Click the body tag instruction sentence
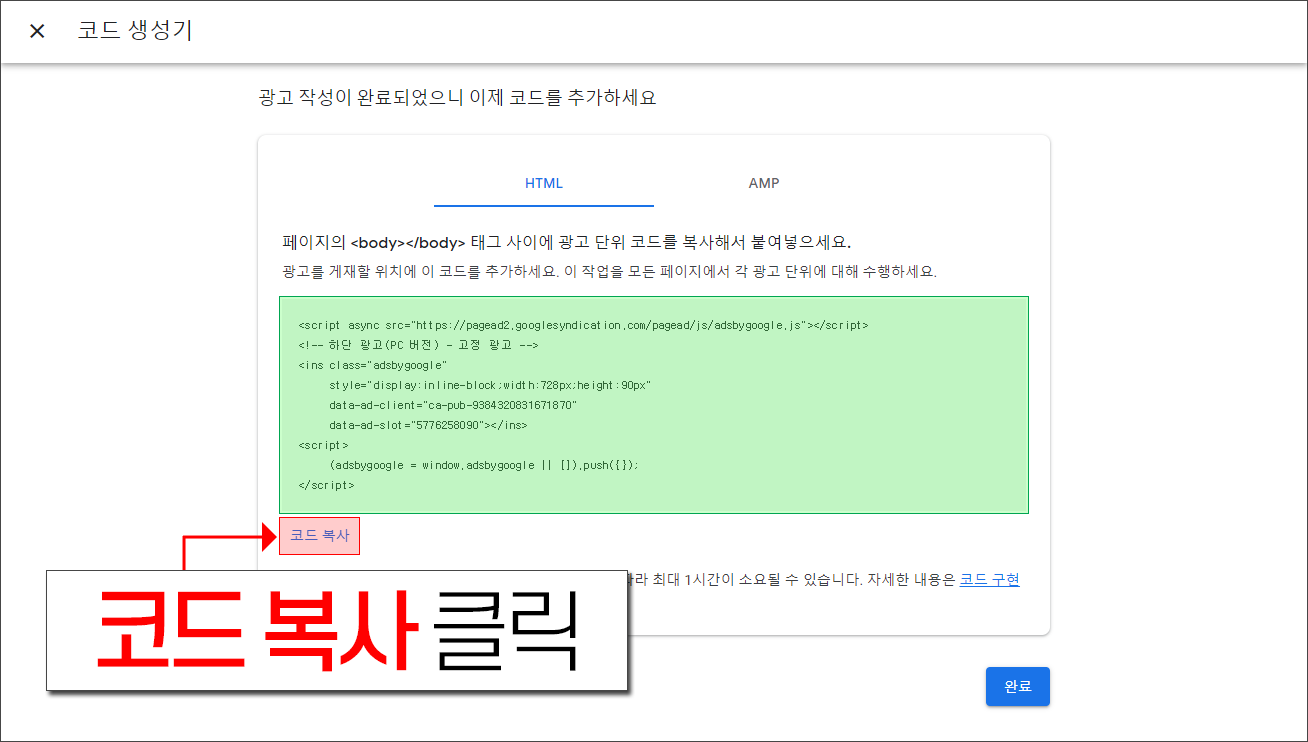Image resolution: width=1308 pixels, height=742 pixels. 567,243
